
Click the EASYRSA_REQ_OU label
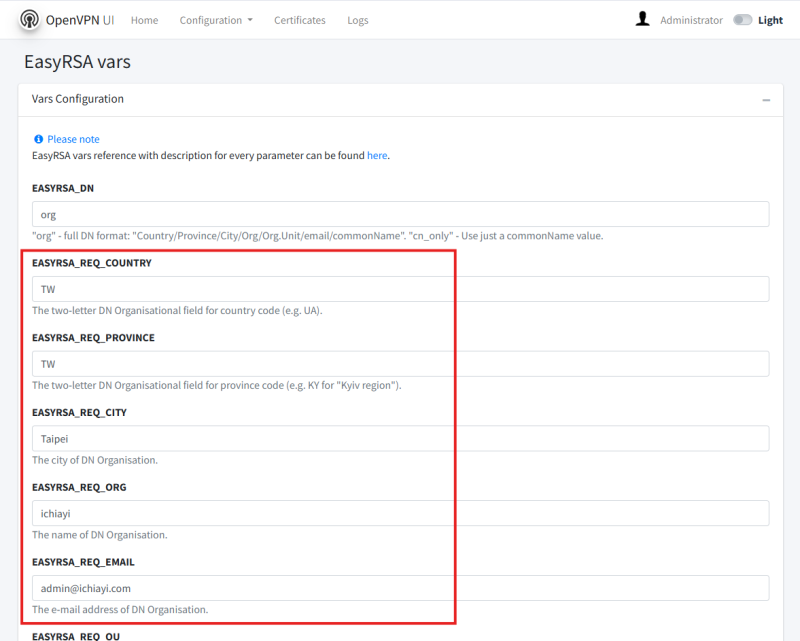pos(76,636)
